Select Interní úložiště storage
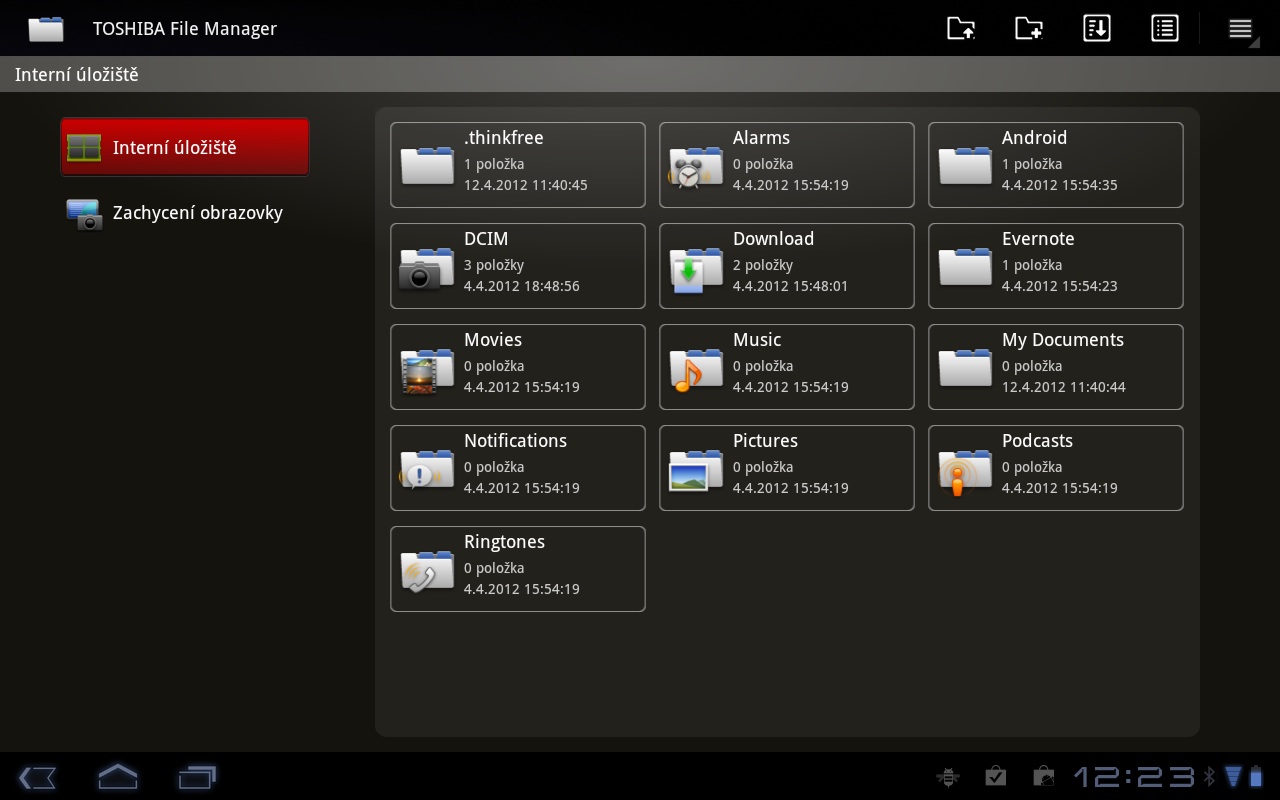The image size is (1280, 800). [x=185, y=147]
